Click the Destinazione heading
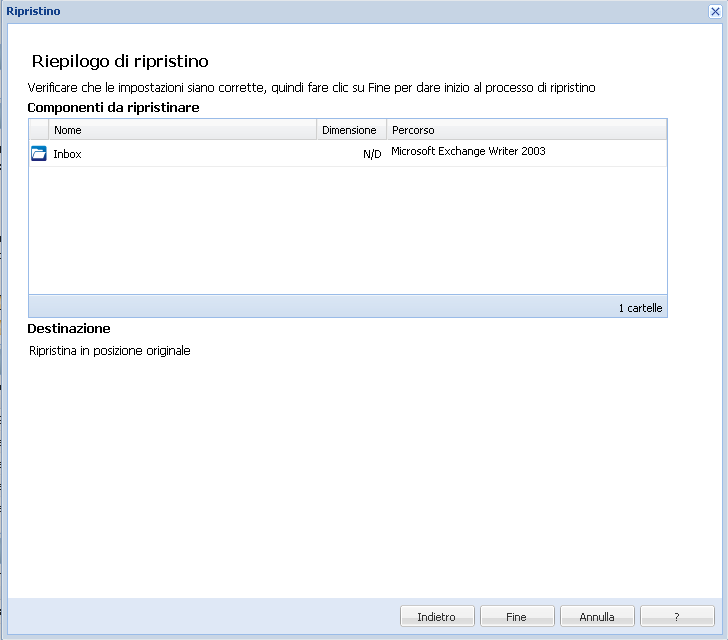 point(69,329)
